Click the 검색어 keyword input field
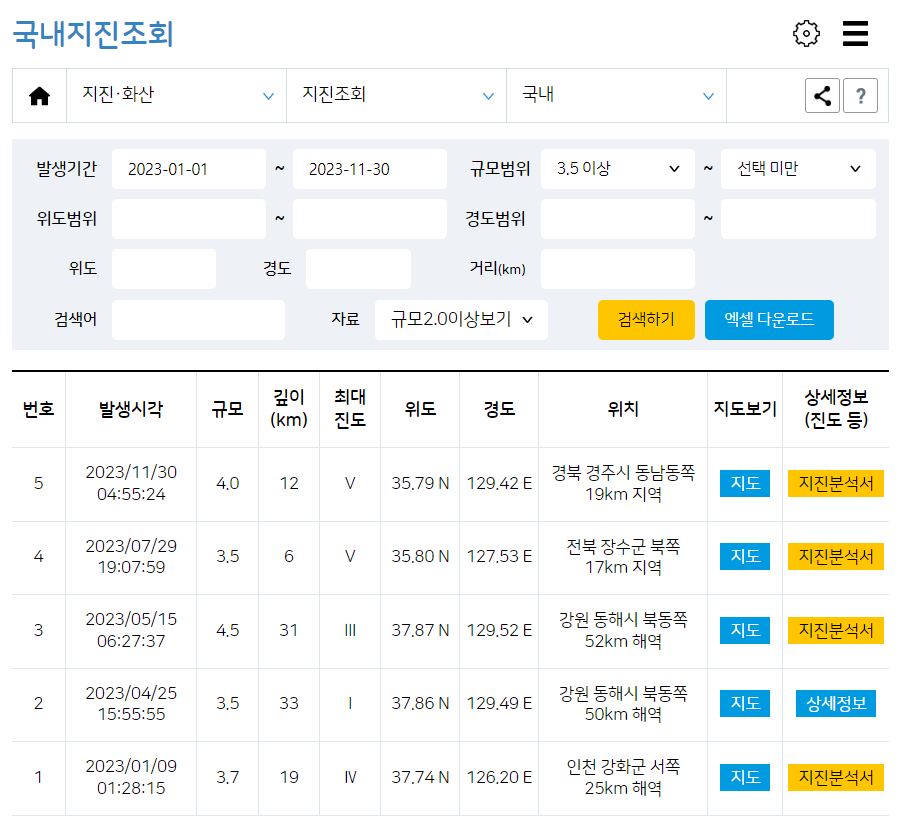The image size is (904, 830). 198,320
